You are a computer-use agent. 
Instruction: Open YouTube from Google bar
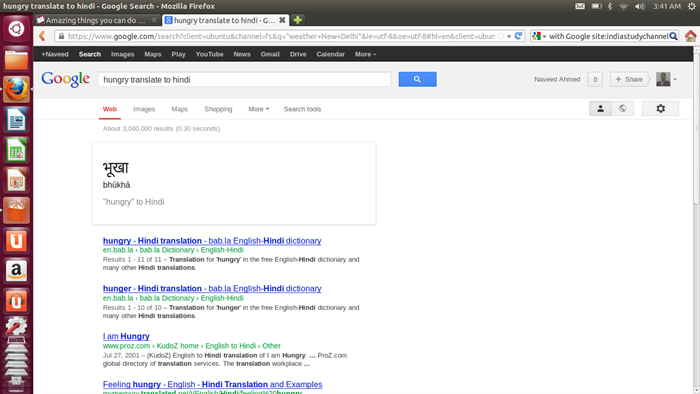click(209, 54)
